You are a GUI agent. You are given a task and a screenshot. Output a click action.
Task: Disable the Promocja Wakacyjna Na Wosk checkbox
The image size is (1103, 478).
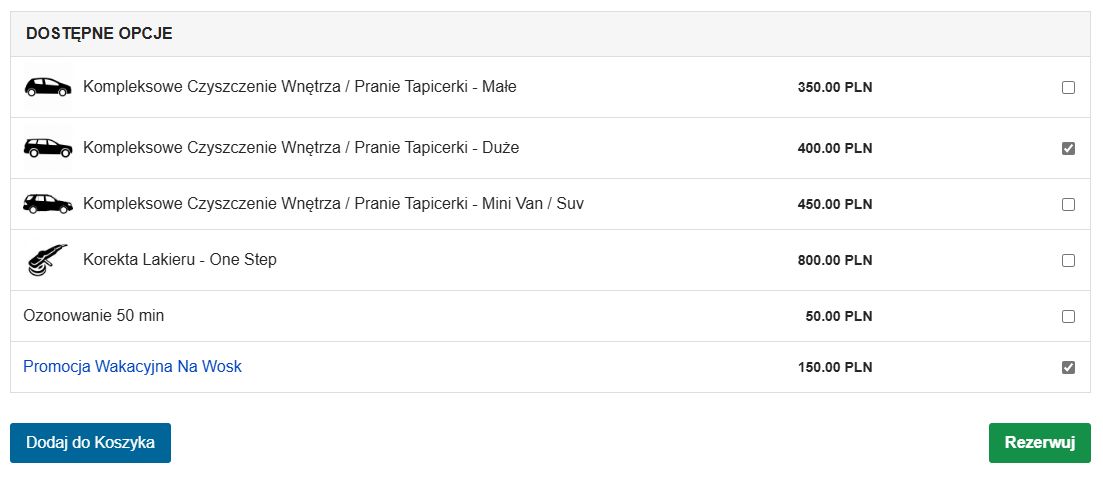(1068, 367)
